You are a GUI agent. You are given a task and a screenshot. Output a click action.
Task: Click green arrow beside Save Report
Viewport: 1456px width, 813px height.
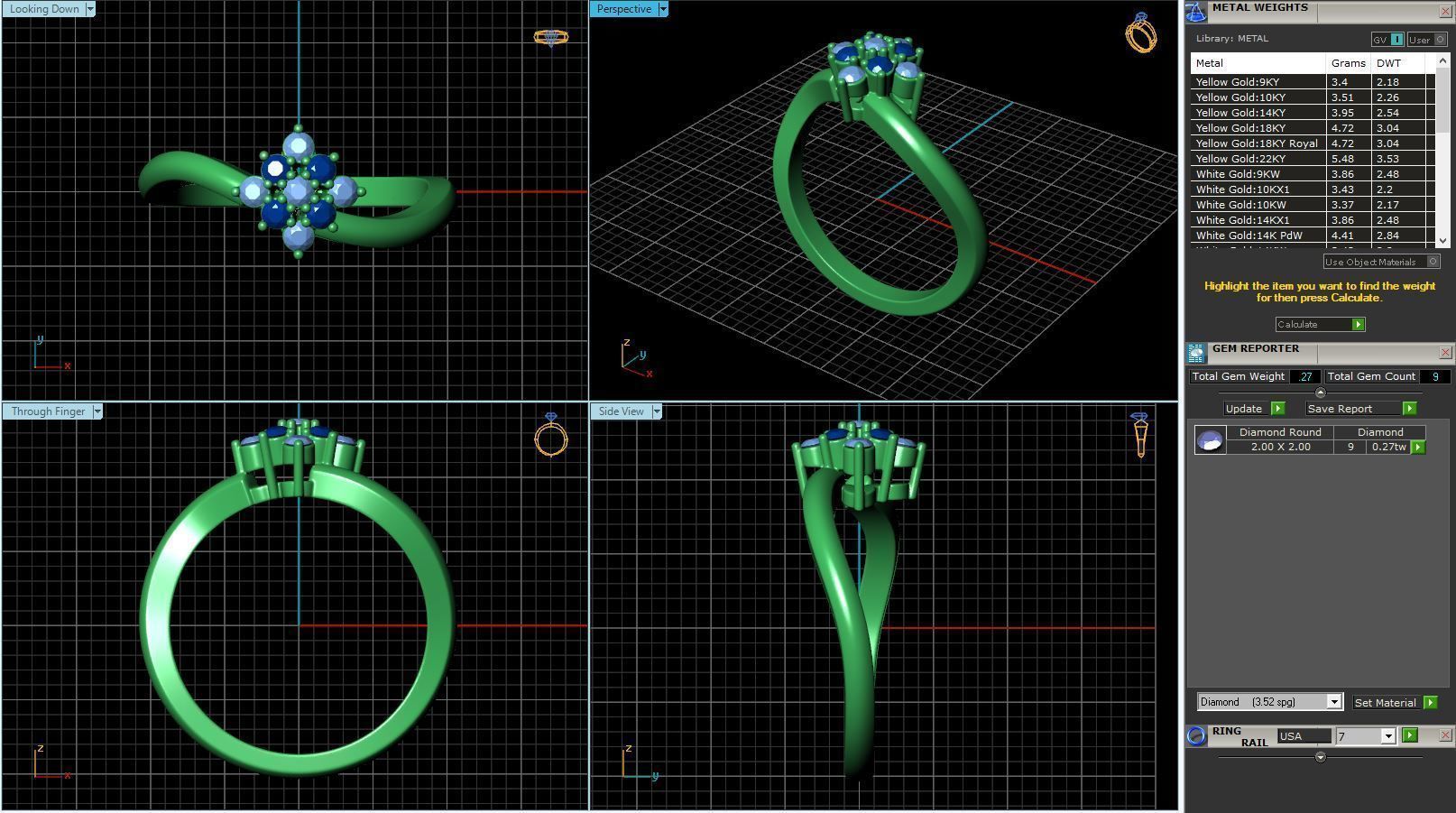point(1409,409)
